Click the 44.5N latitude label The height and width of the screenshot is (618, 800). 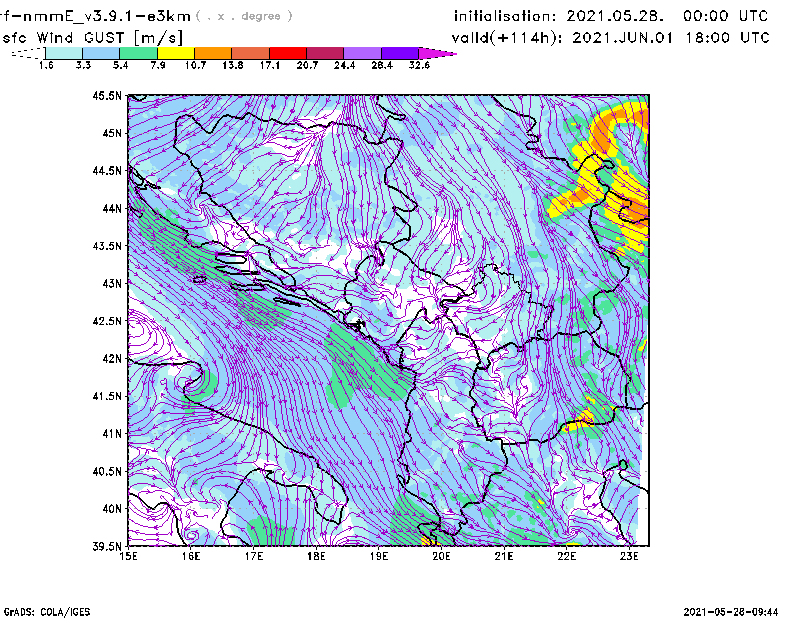pyautogui.click(x=107, y=170)
